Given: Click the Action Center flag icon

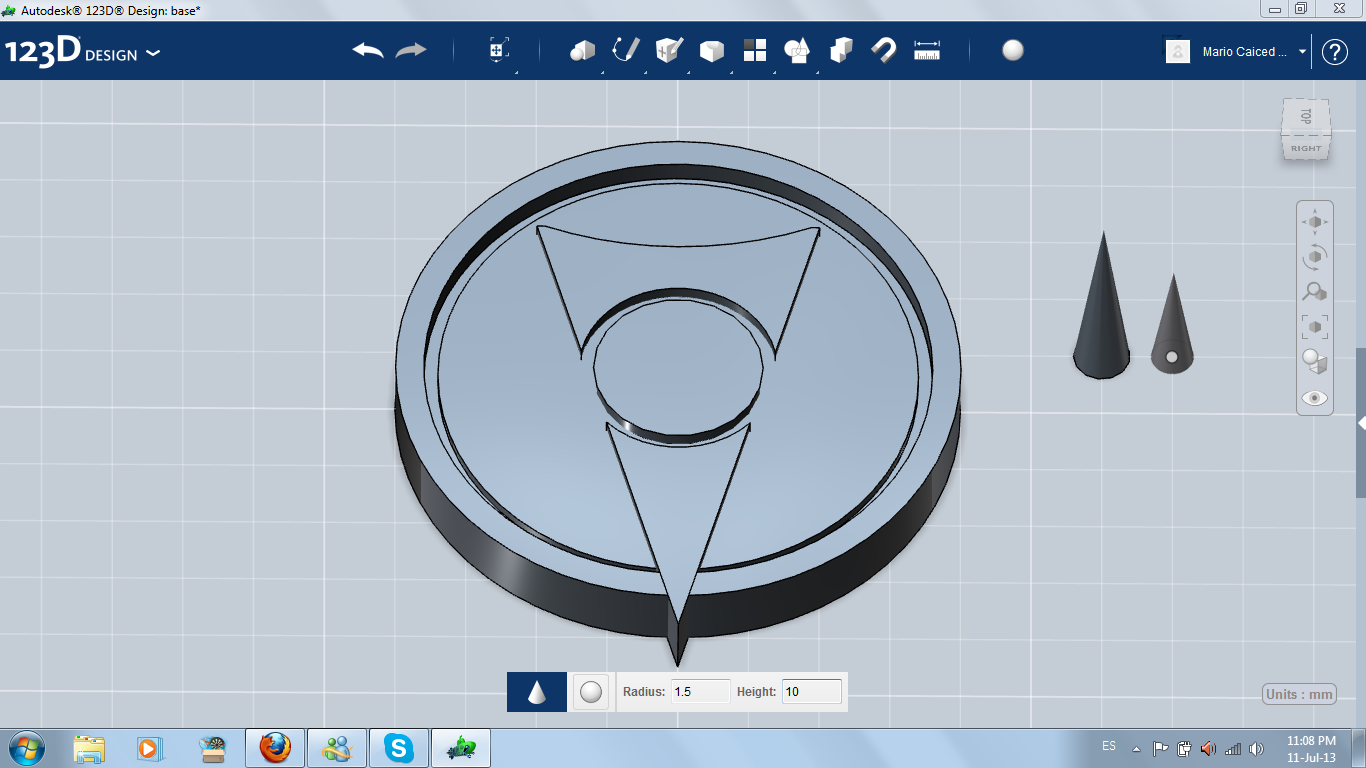Looking at the screenshot, I should click(1160, 748).
